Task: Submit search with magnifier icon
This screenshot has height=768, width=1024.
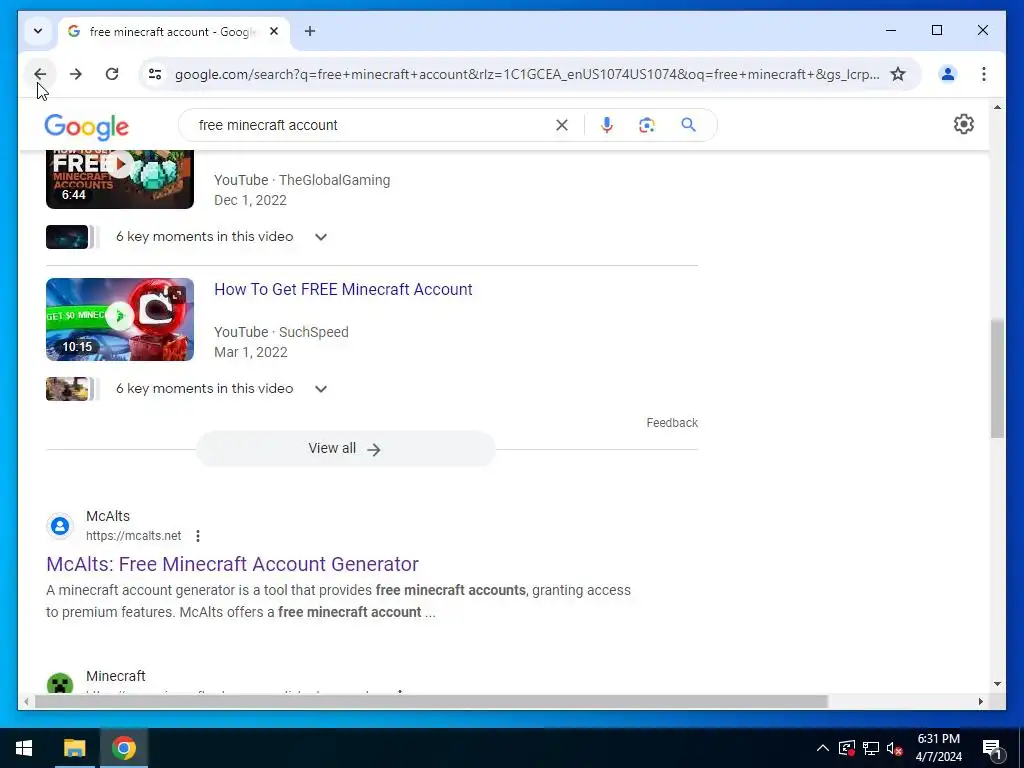Action: point(688,125)
